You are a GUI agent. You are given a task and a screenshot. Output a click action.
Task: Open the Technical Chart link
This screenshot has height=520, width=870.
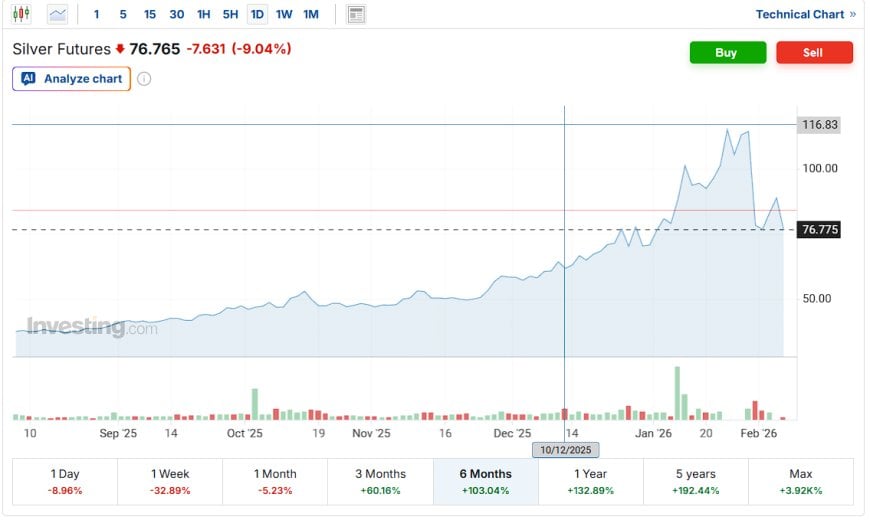click(805, 14)
